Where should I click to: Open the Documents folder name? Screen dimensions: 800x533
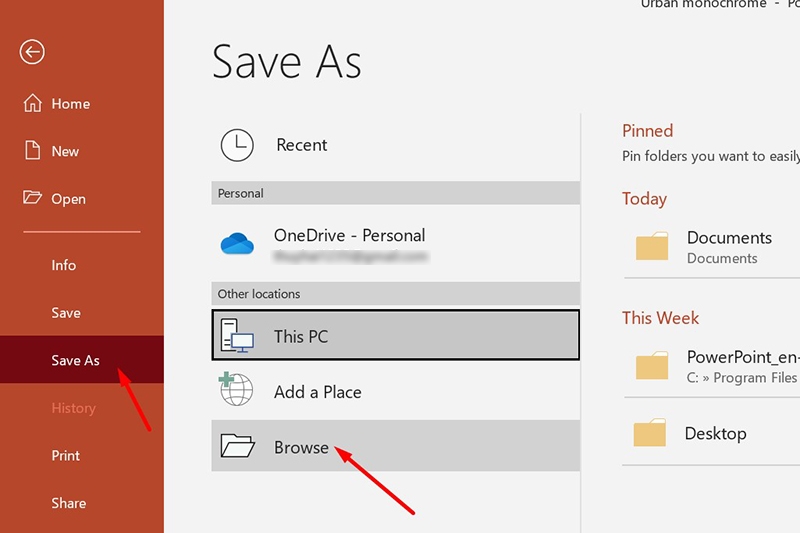[x=729, y=238]
